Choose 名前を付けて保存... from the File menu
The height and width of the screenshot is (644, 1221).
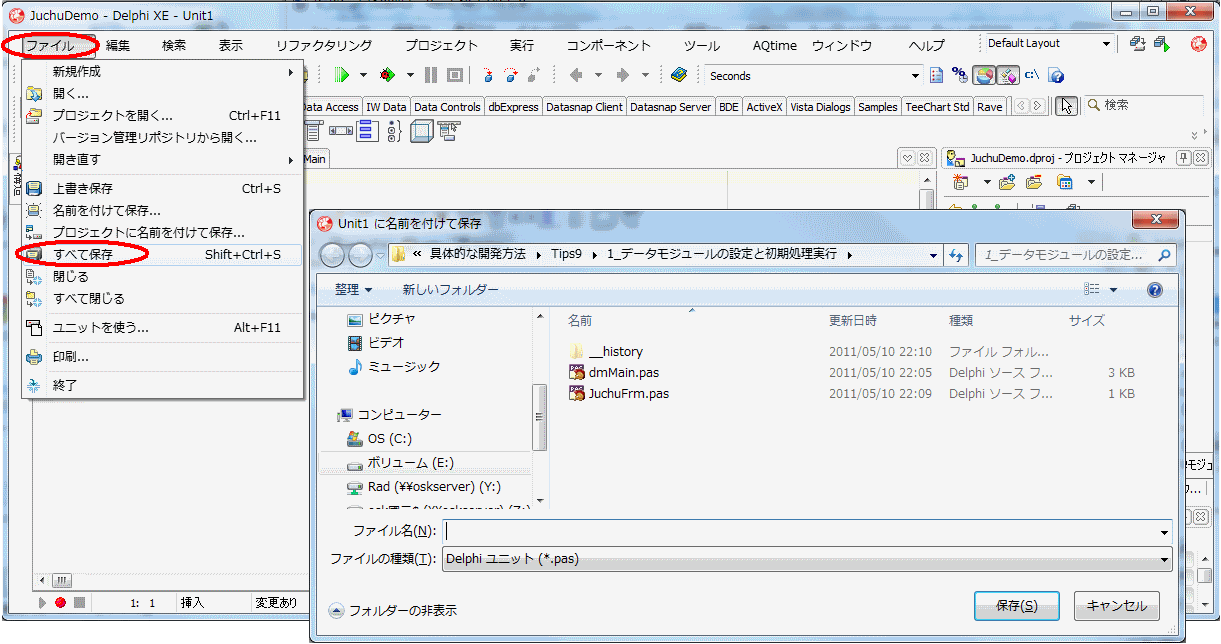tap(162, 210)
